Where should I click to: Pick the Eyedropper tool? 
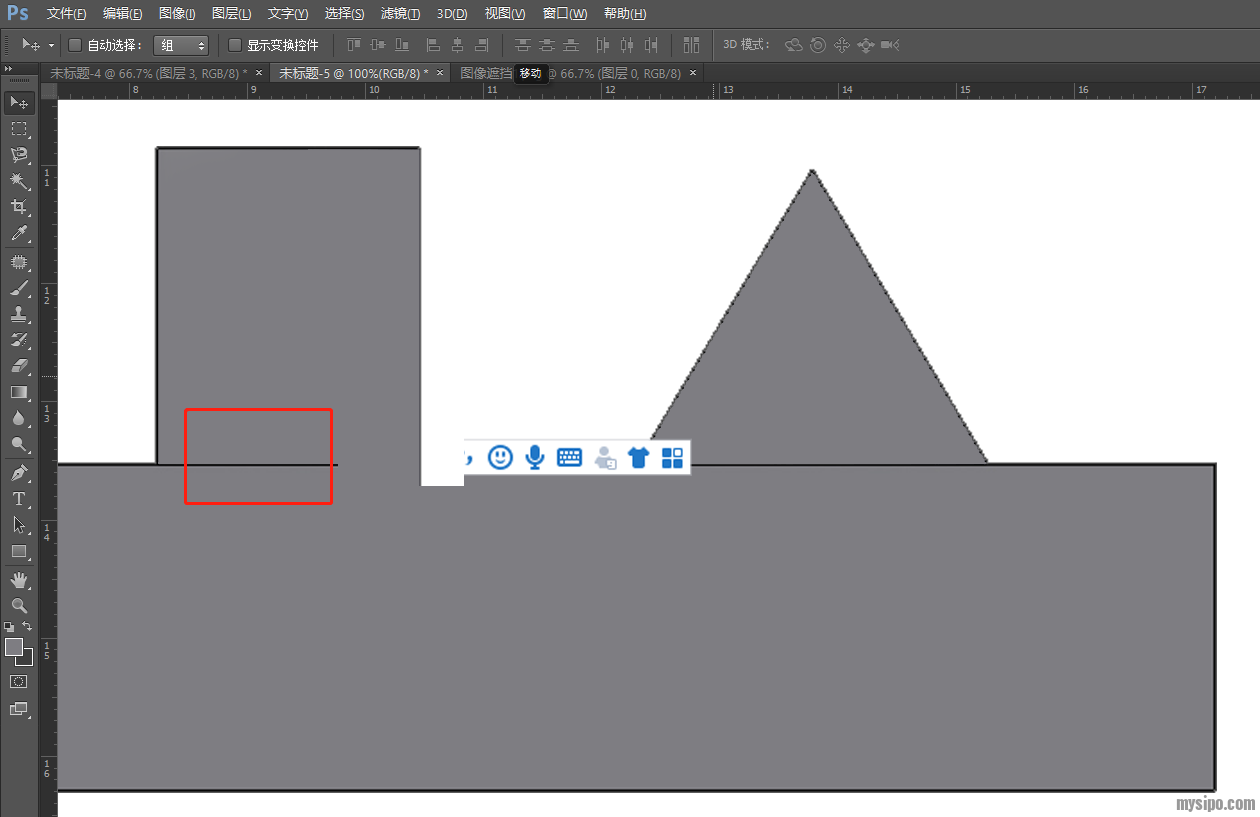tap(18, 234)
